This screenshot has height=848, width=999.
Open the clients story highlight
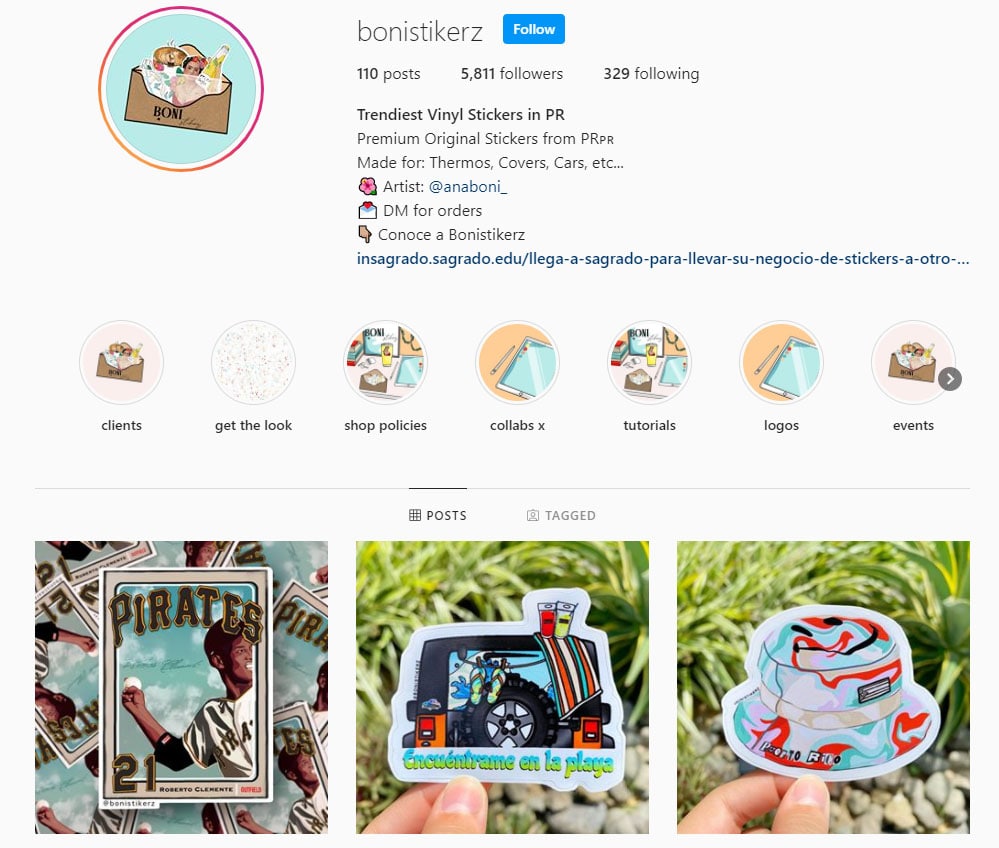121,363
